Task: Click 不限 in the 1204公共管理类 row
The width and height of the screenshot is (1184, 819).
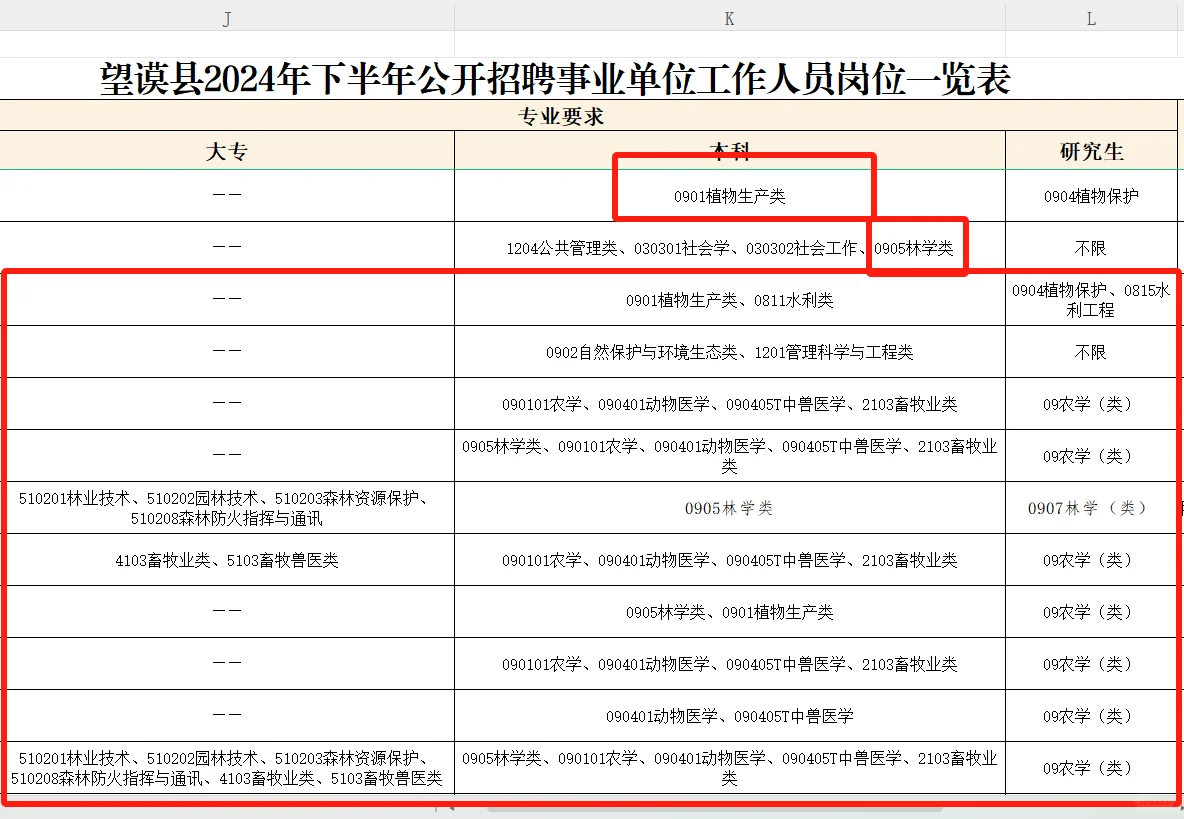Action: pyautogui.click(x=1091, y=248)
